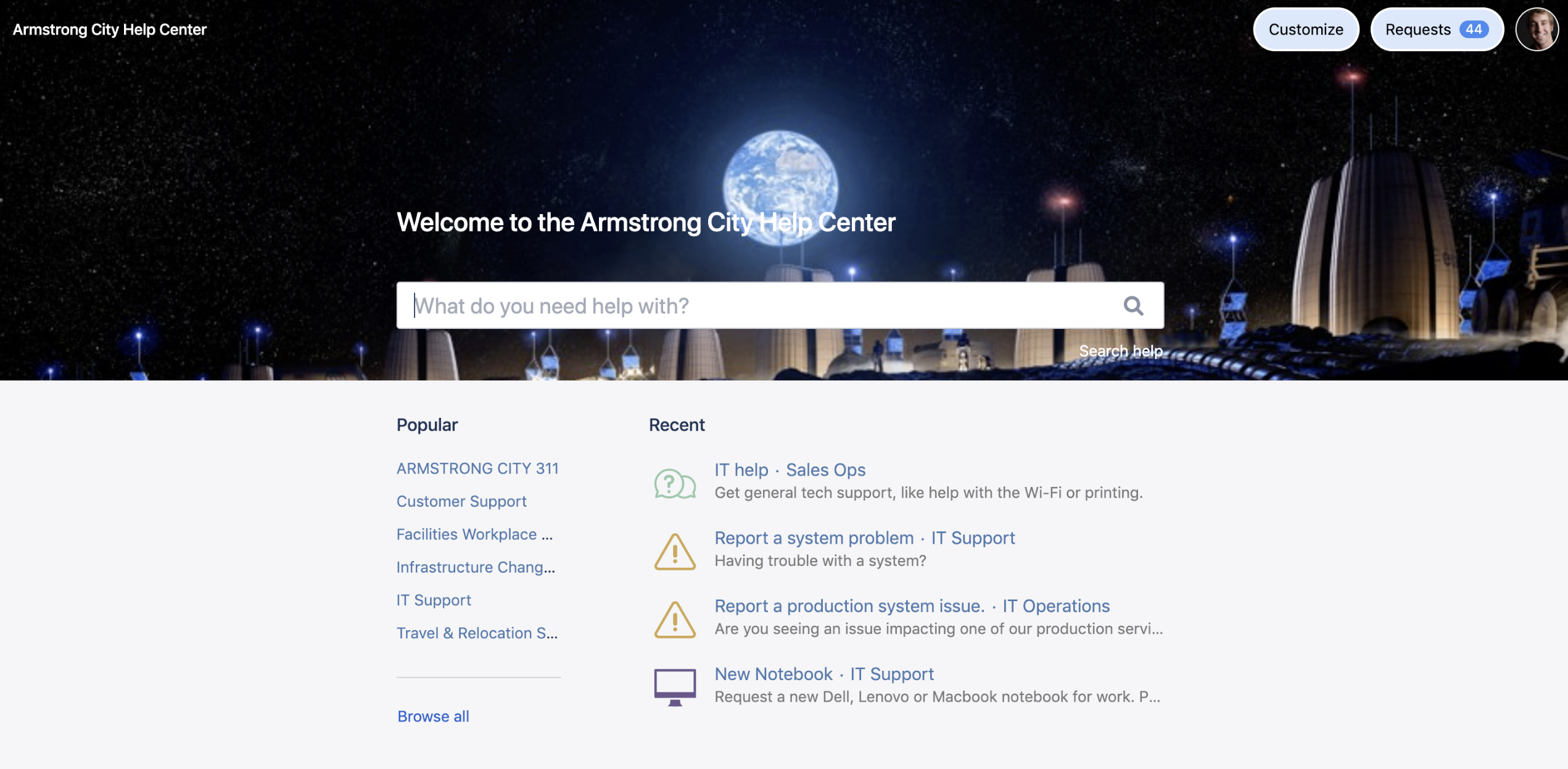This screenshot has height=769, width=1568.
Task: Open Report a system problem request
Action: pyautogui.click(x=814, y=538)
